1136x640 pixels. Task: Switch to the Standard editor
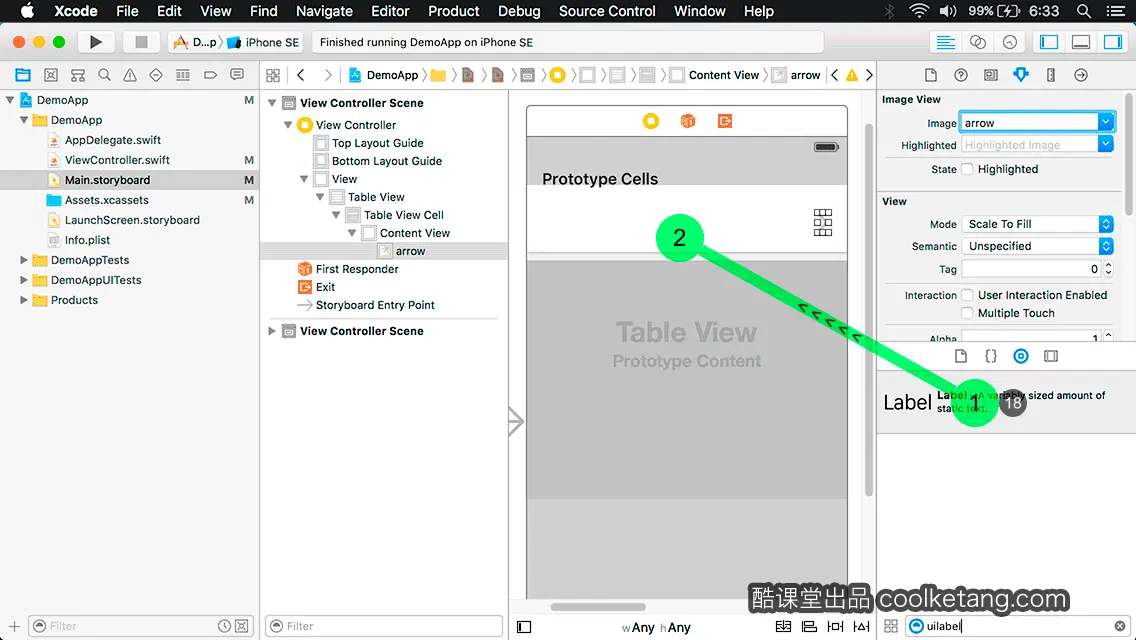click(x=945, y=42)
